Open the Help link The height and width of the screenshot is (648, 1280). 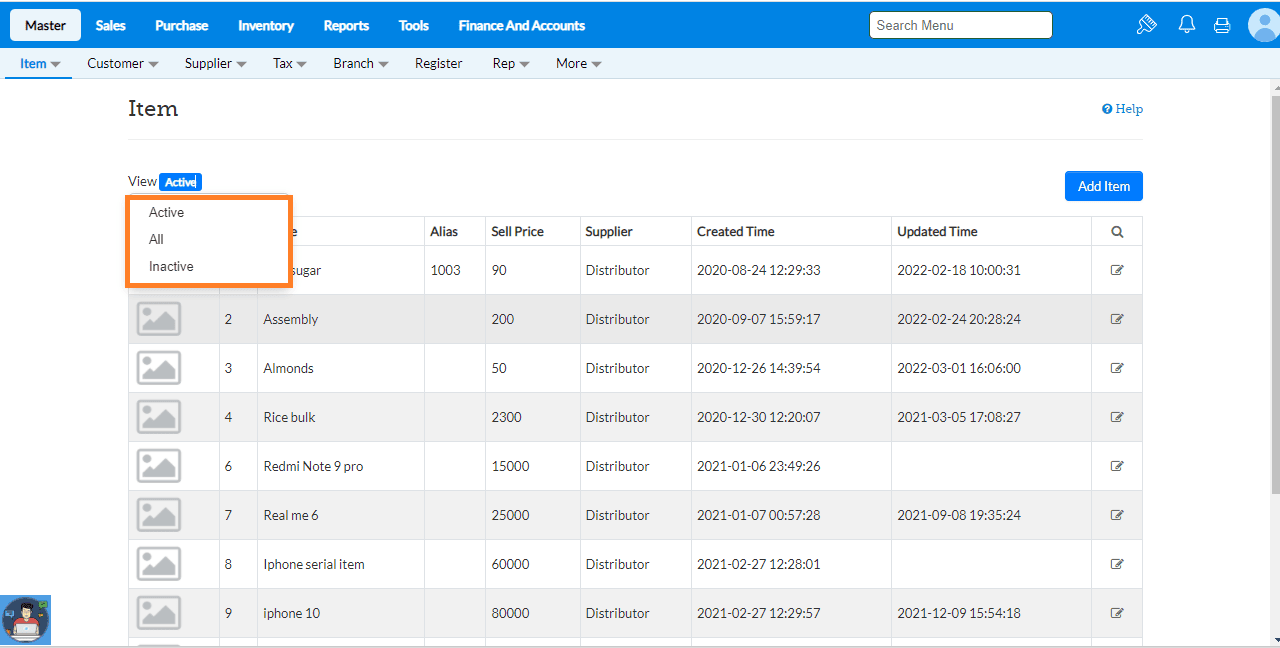[x=1122, y=109]
